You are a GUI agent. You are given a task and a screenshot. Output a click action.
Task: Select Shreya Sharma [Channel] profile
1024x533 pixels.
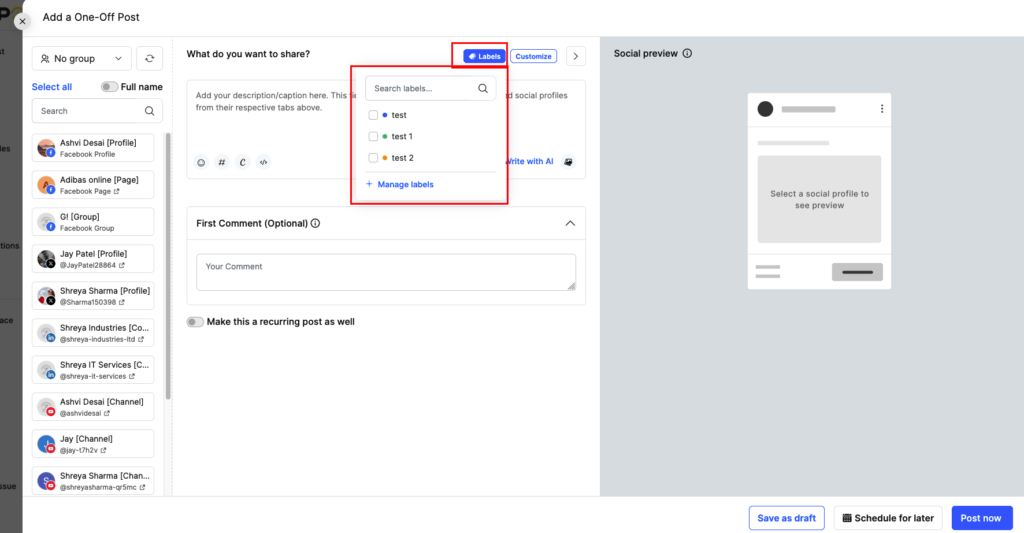[x=93, y=481]
